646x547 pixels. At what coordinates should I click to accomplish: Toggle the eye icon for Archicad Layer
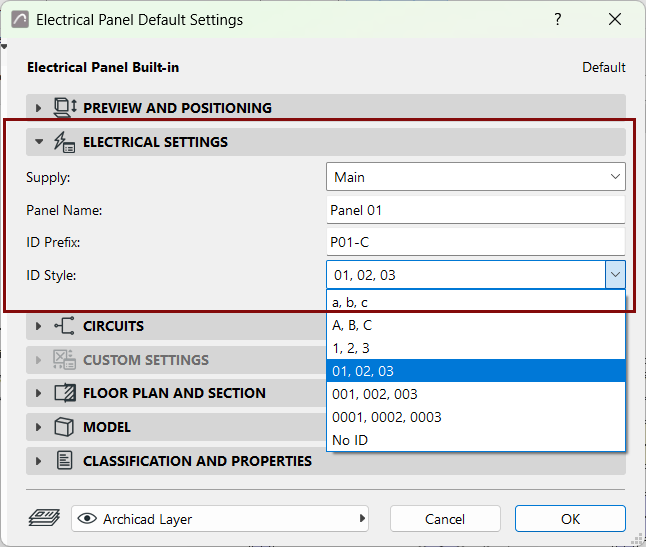click(87, 519)
